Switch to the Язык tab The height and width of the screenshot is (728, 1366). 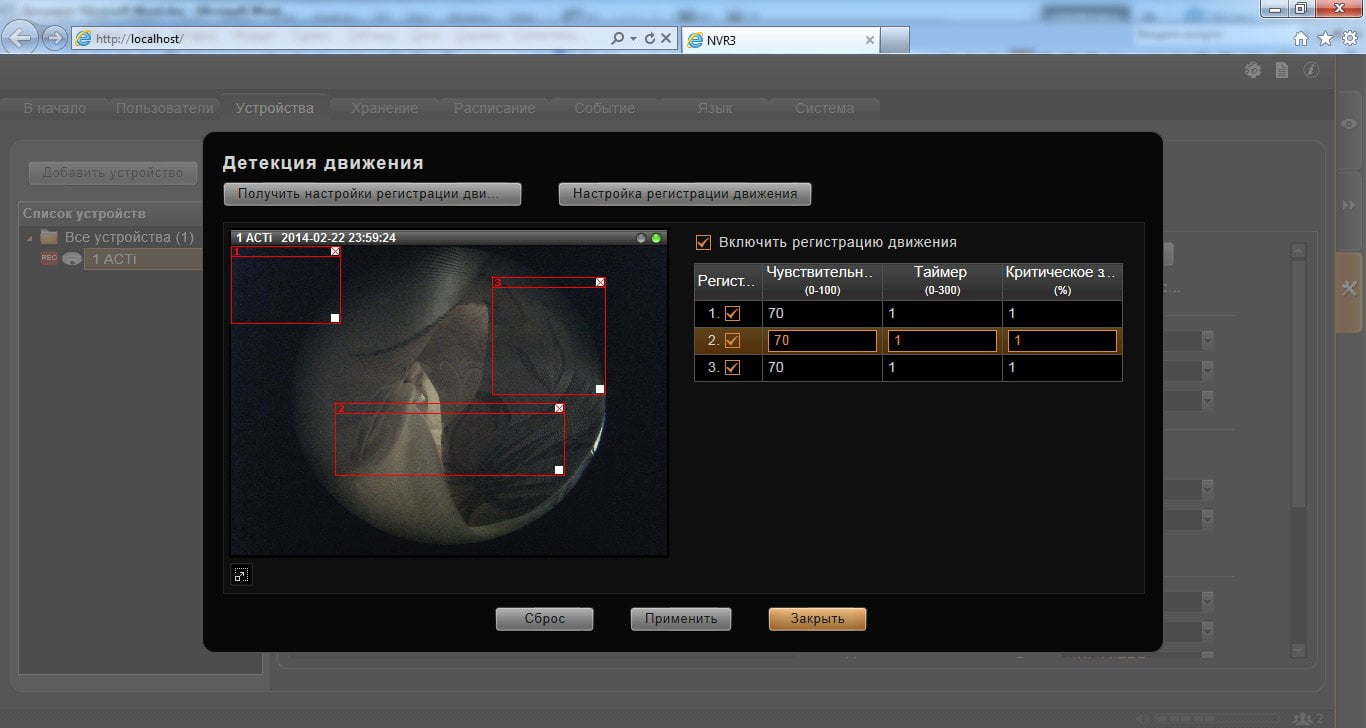714,108
